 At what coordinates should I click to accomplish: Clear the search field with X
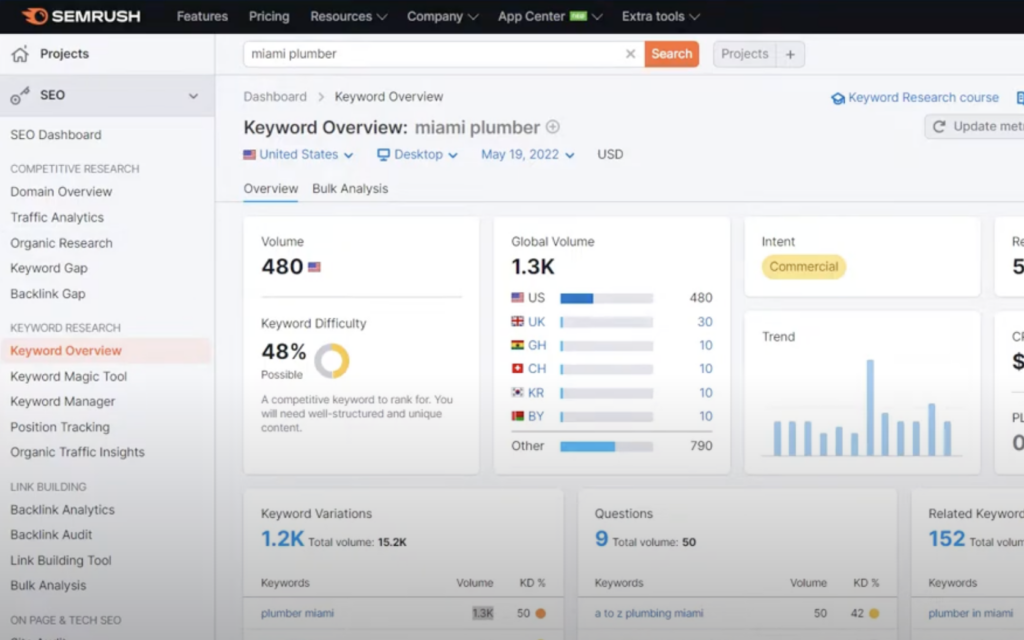tap(630, 54)
